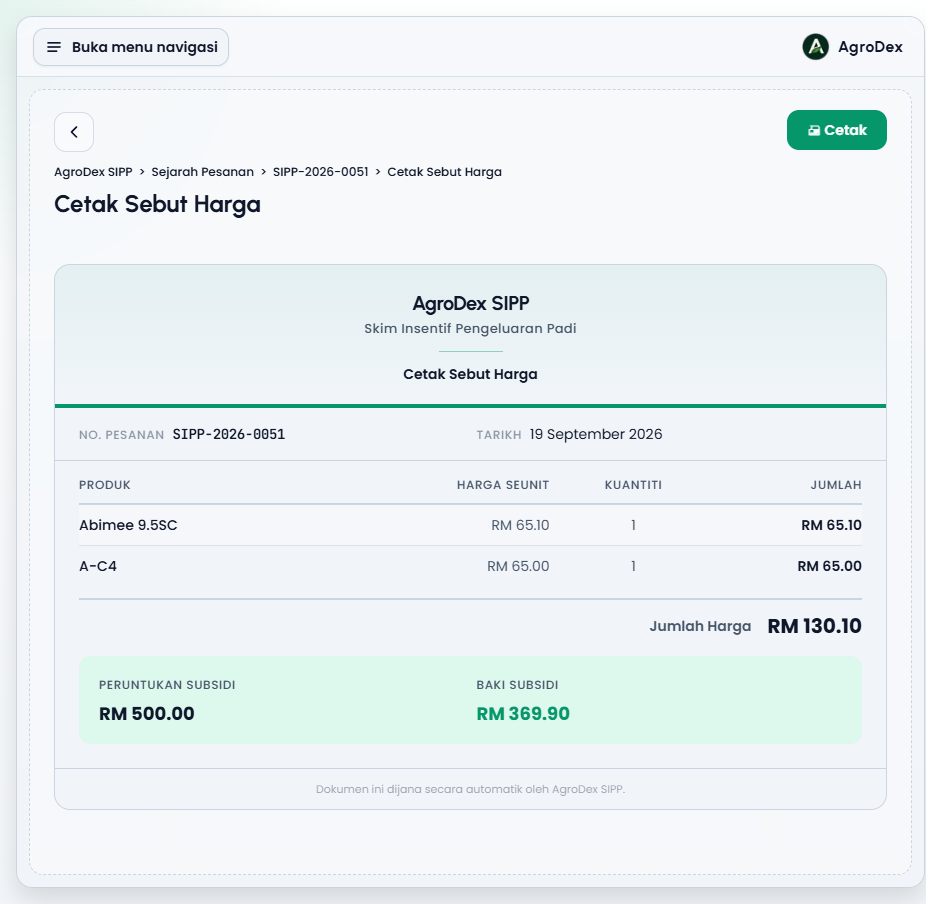This screenshot has height=904, width=926.
Task: Click the PRODUK column header
Action: pos(105,485)
